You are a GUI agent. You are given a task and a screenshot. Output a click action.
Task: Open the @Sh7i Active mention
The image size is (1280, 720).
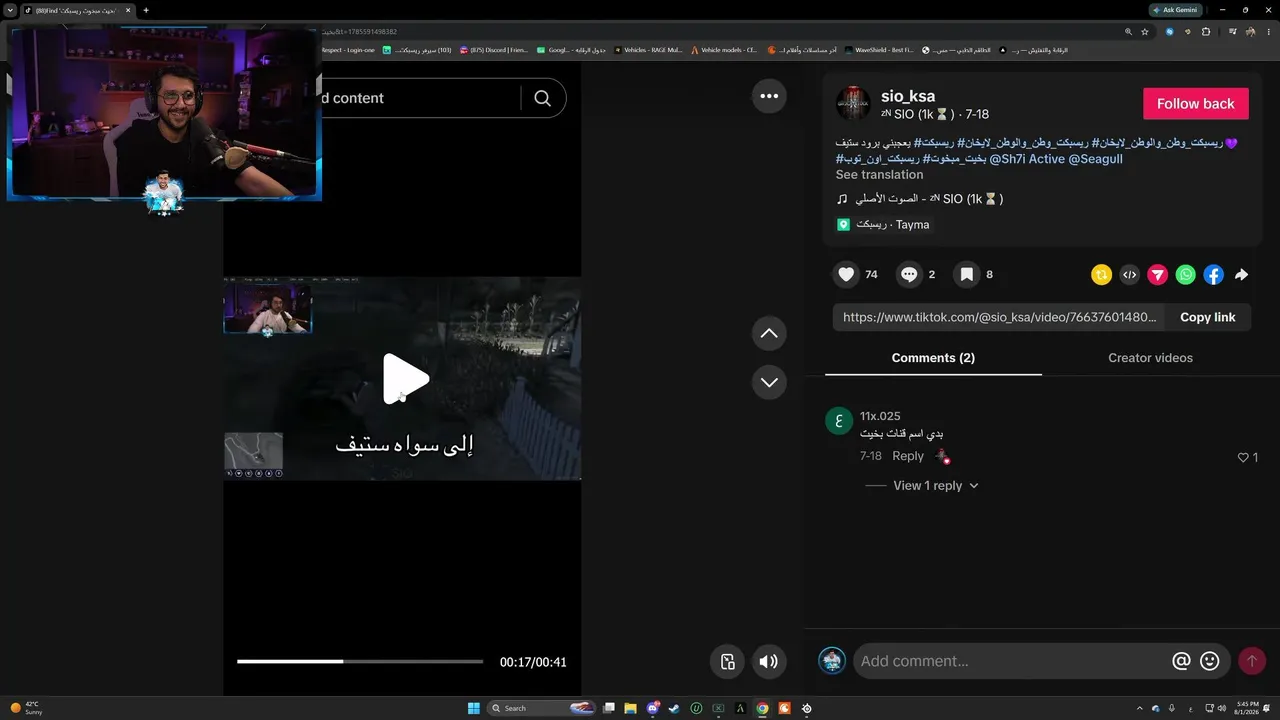tap(1027, 159)
